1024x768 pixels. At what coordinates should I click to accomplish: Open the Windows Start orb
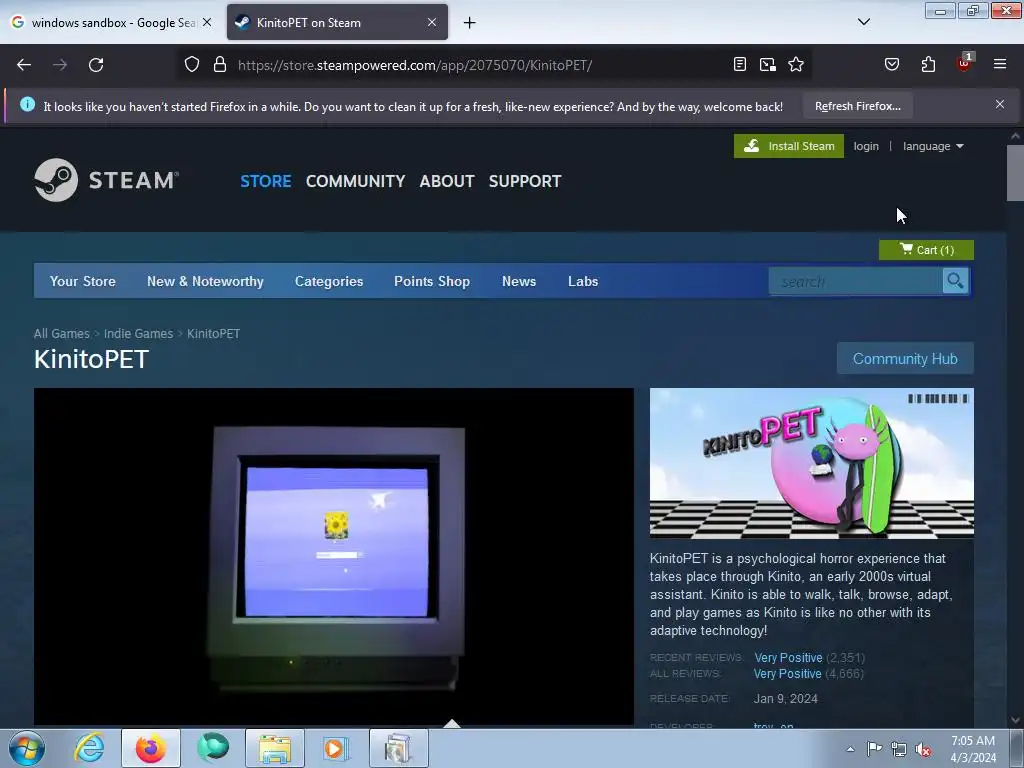[x=27, y=748]
